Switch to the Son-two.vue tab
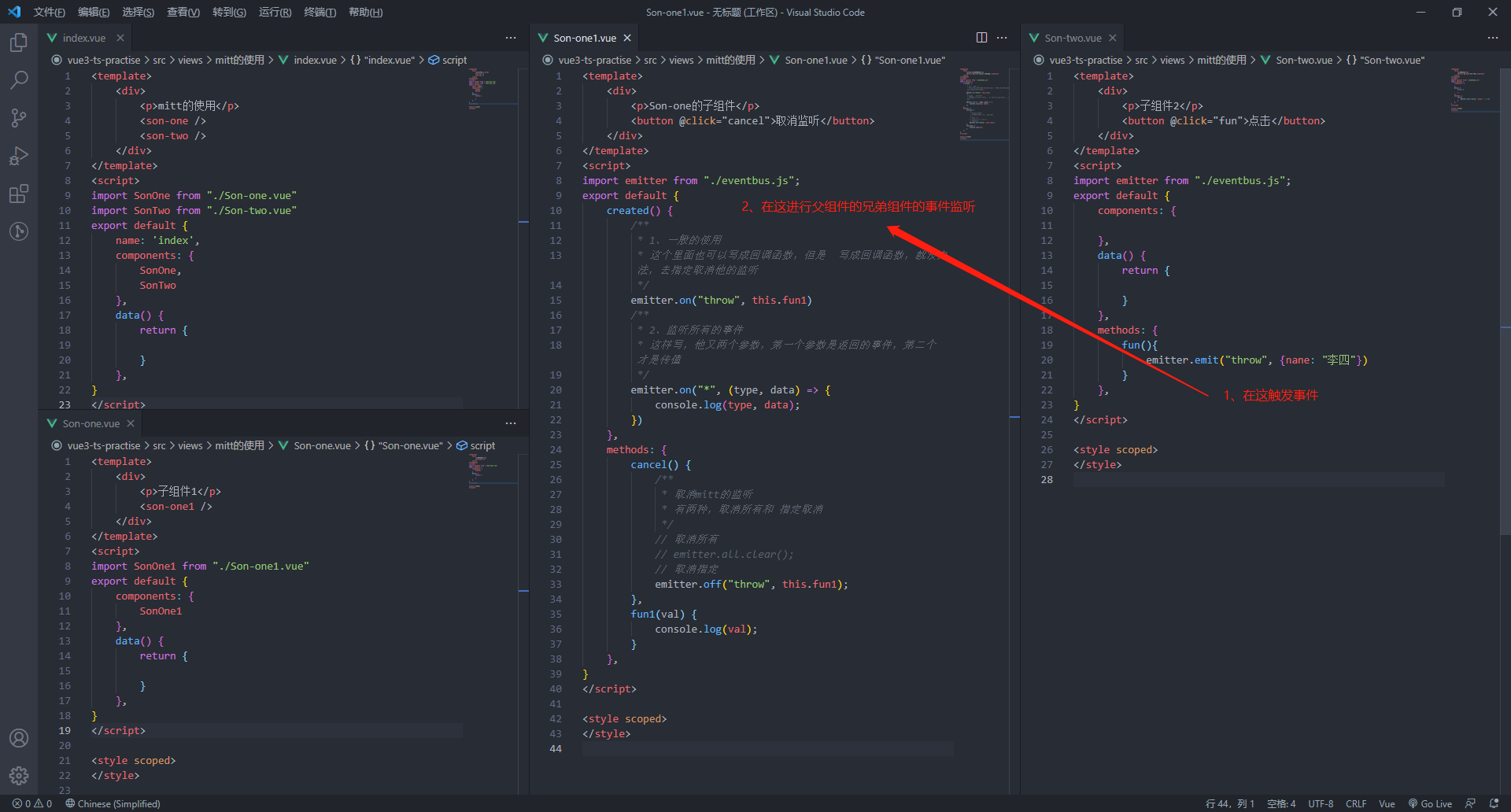 1073,38
